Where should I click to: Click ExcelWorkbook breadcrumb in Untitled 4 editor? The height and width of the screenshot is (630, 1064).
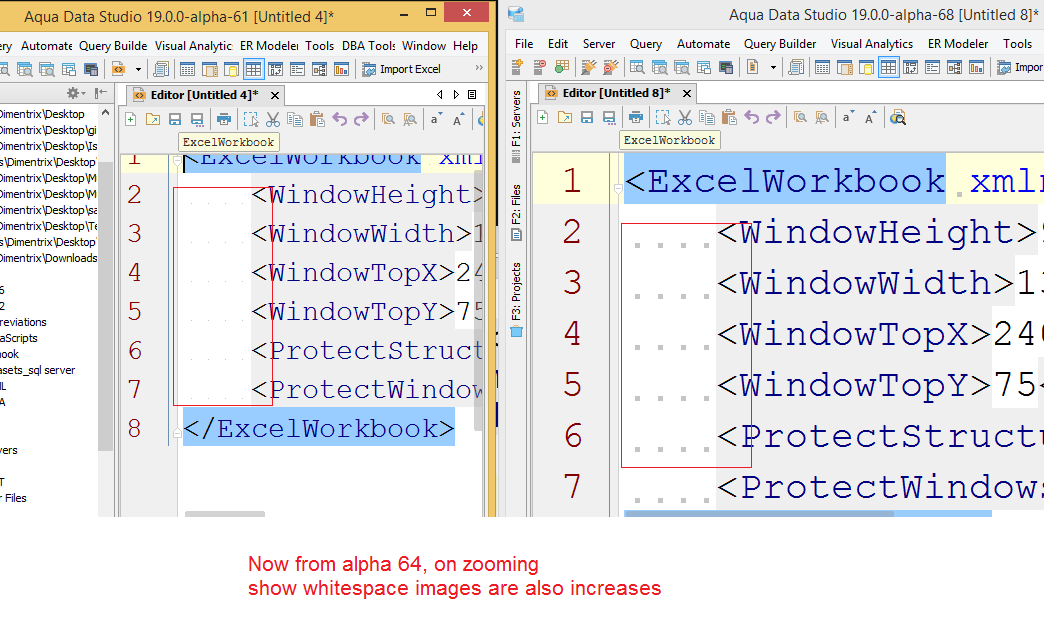click(x=229, y=142)
